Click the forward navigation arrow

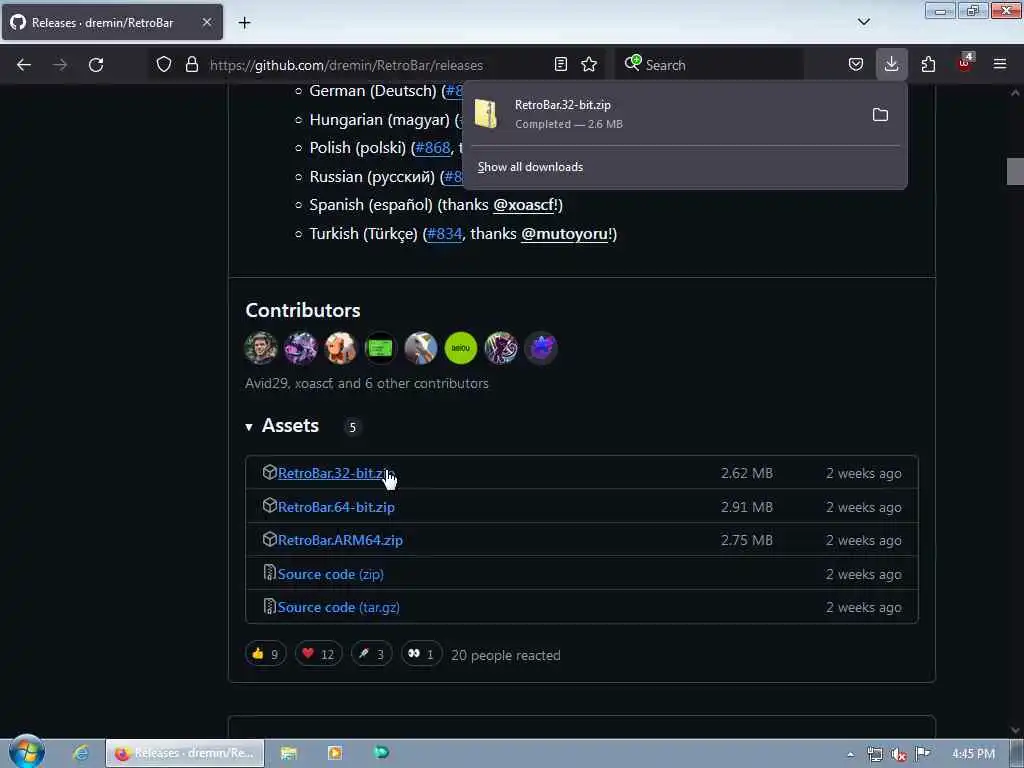(x=60, y=65)
